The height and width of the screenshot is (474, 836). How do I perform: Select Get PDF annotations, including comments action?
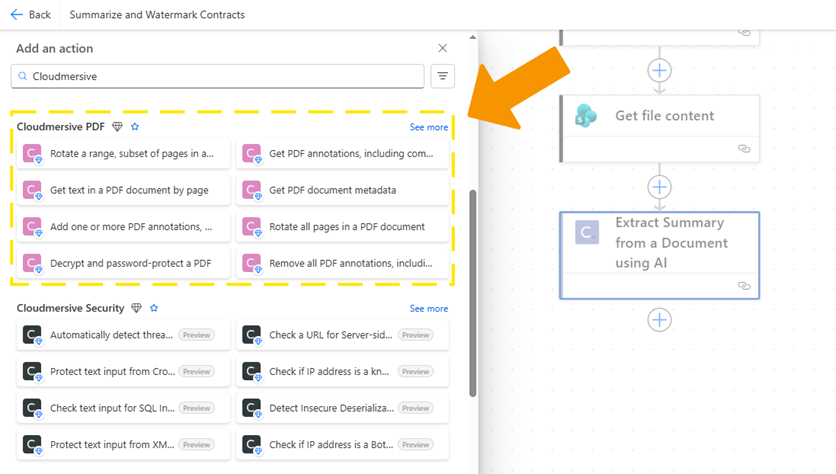tap(342, 154)
